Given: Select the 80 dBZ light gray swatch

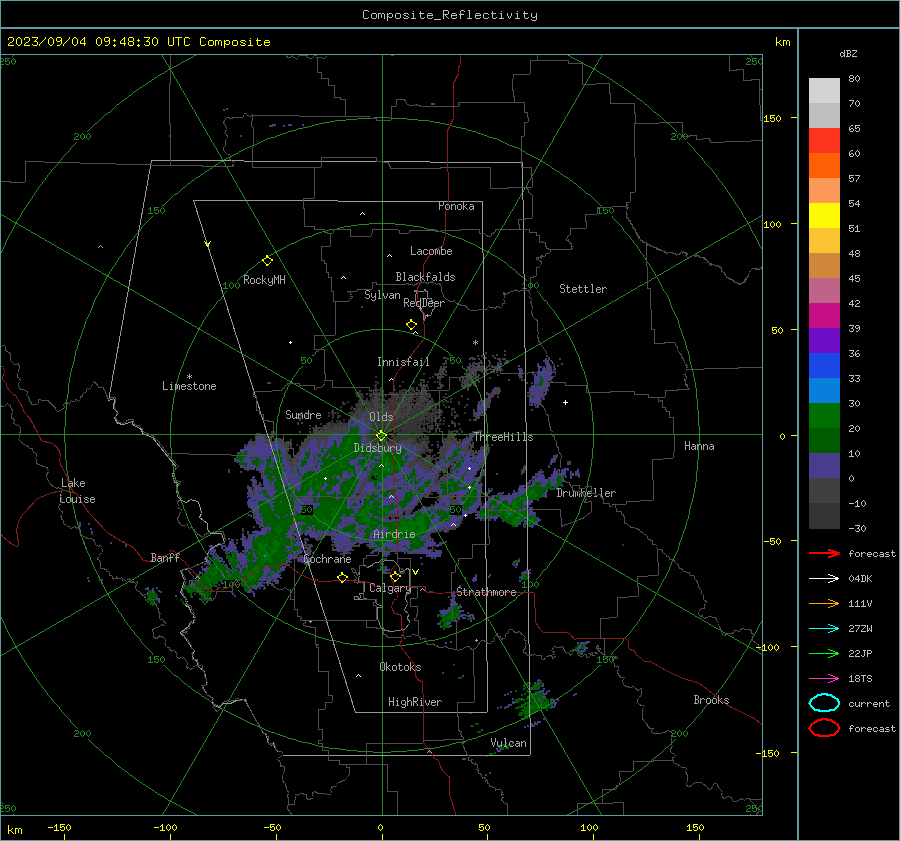Looking at the screenshot, I should (824, 90).
